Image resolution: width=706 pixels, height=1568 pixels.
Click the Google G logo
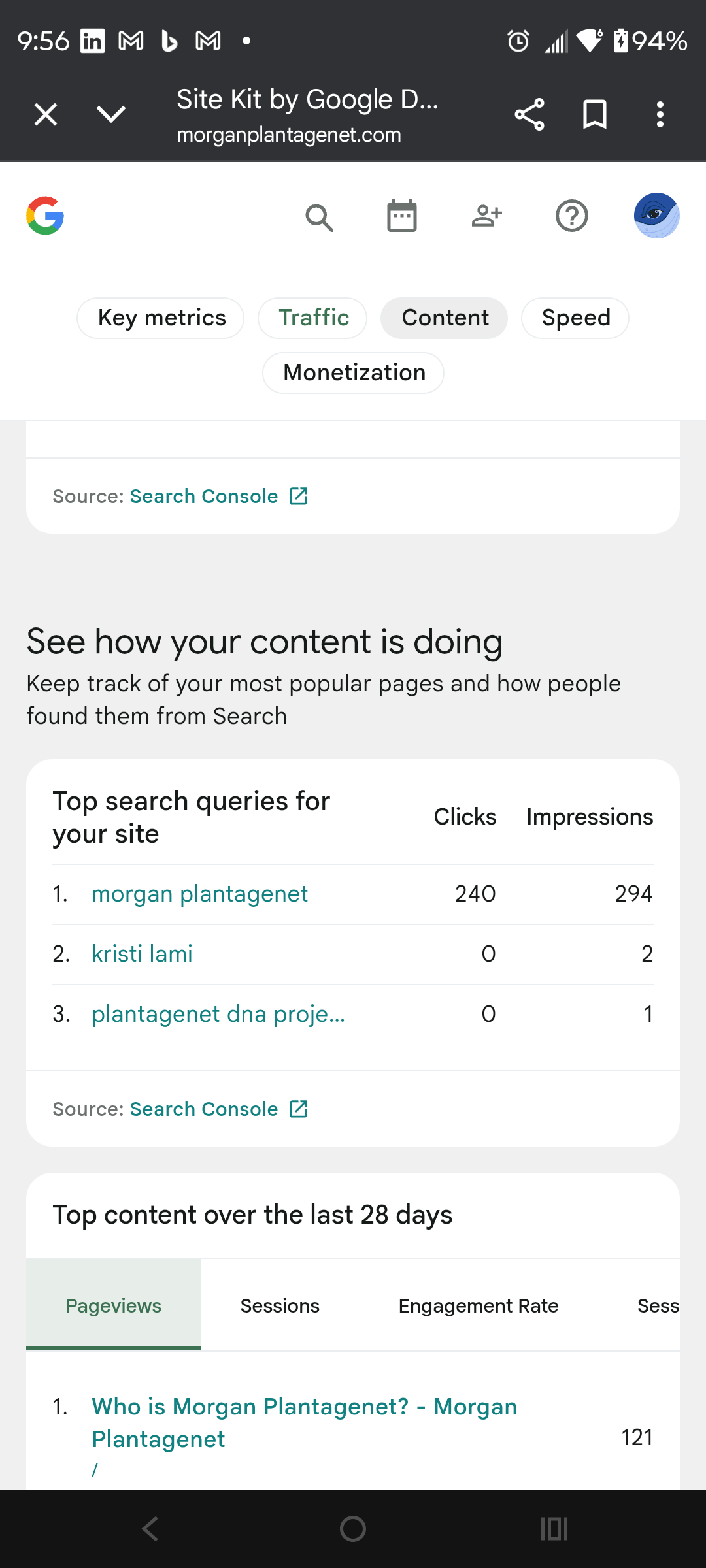coord(44,216)
